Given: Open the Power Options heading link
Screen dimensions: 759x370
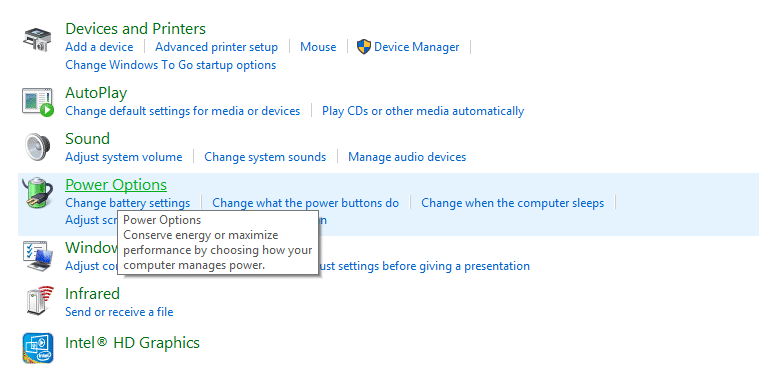Looking at the screenshot, I should pos(116,185).
